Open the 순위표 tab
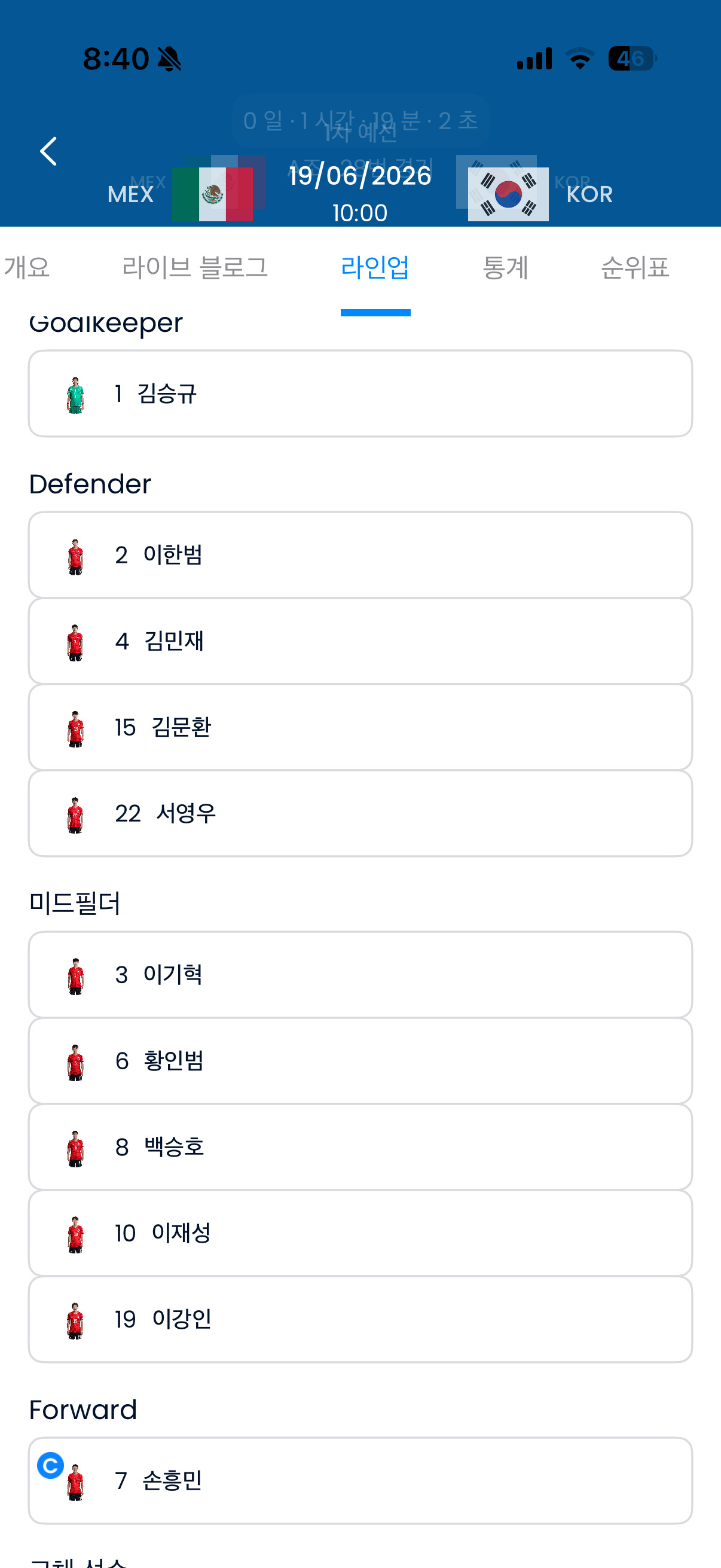The image size is (721, 1568). click(x=636, y=267)
